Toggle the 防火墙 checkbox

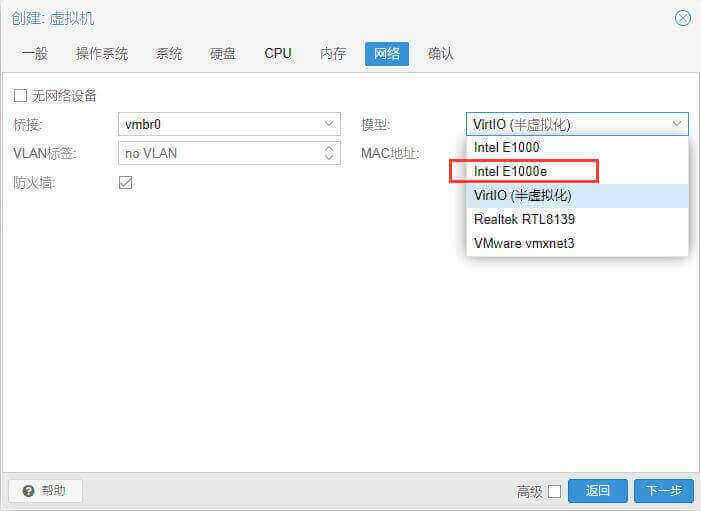[x=126, y=183]
